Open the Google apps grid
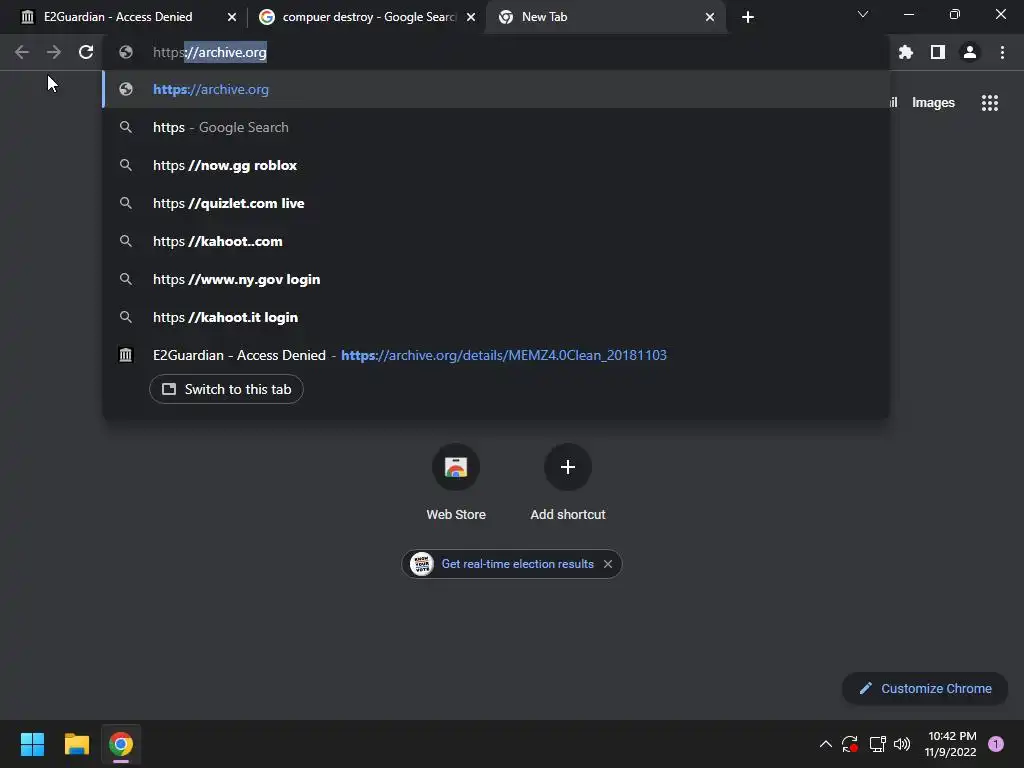Image resolution: width=1024 pixels, height=768 pixels. [x=990, y=103]
